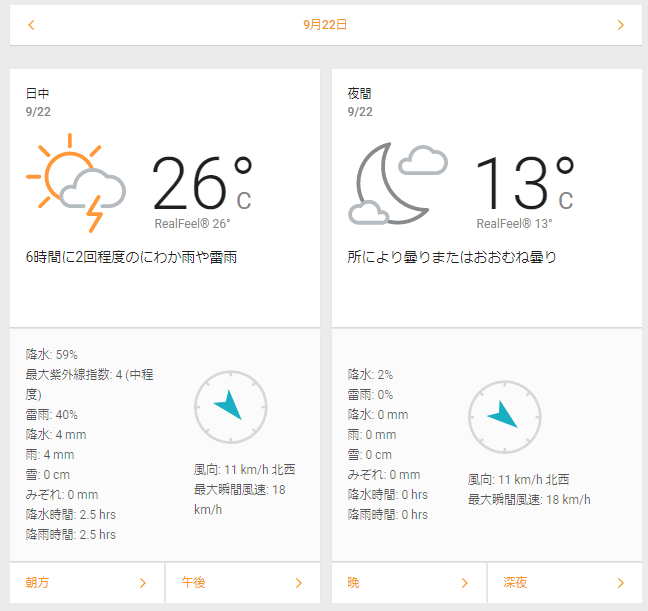Image resolution: width=648 pixels, height=611 pixels.
Task: Expand 晩 forecast using its arrow
Action: tap(465, 582)
